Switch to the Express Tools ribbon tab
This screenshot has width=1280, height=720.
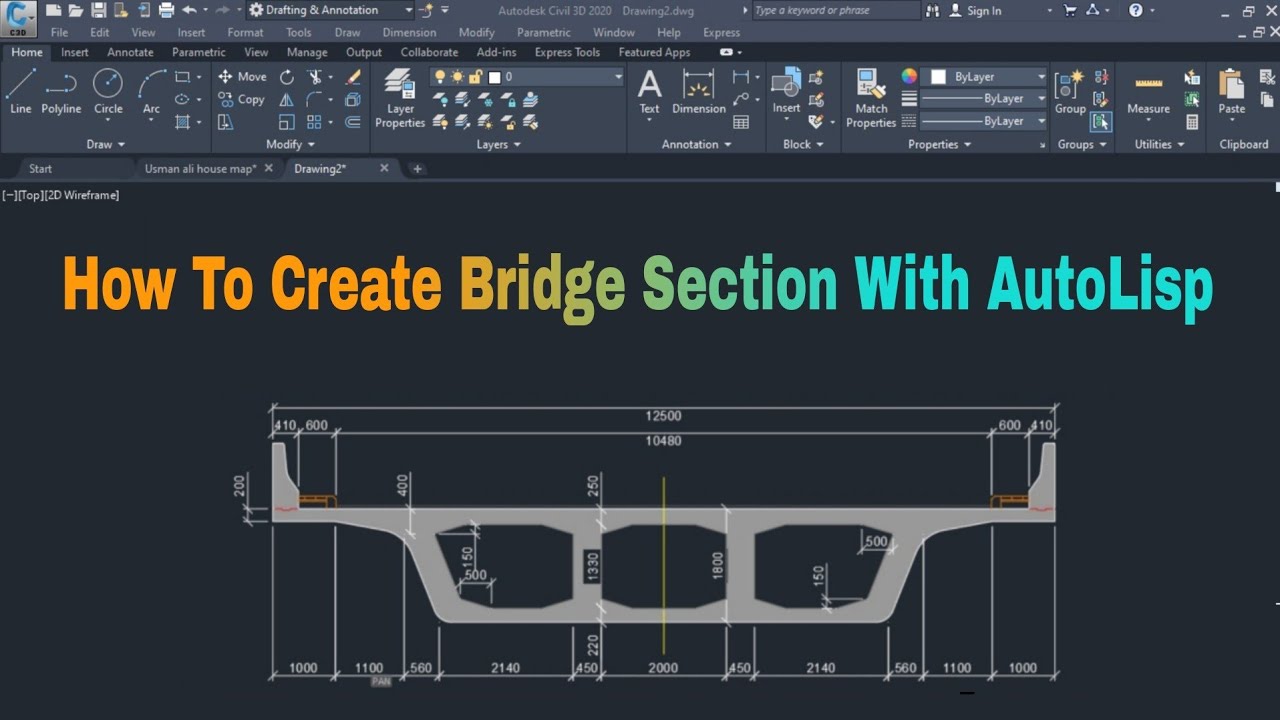[567, 52]
